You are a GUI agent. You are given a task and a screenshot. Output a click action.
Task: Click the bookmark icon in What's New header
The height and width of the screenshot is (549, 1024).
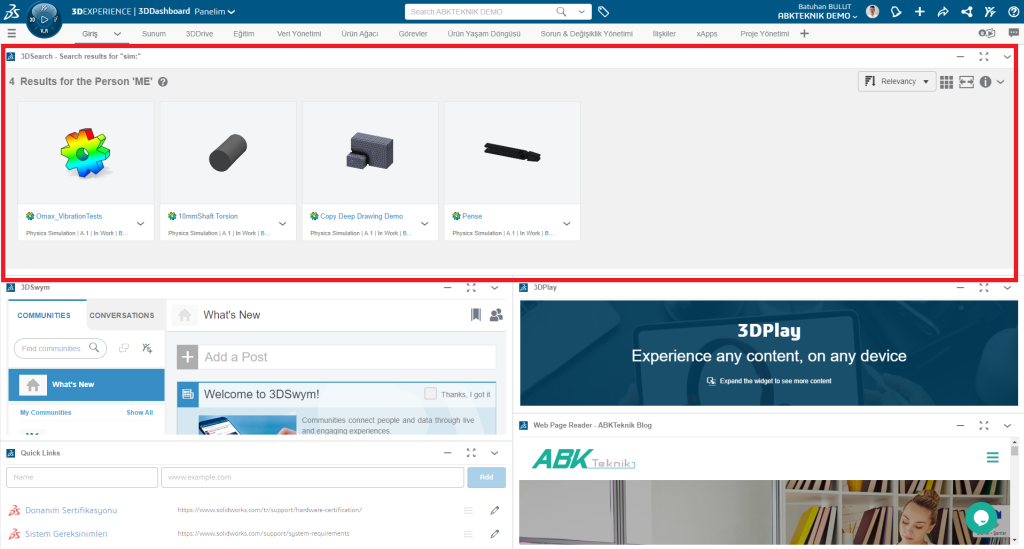476,315
